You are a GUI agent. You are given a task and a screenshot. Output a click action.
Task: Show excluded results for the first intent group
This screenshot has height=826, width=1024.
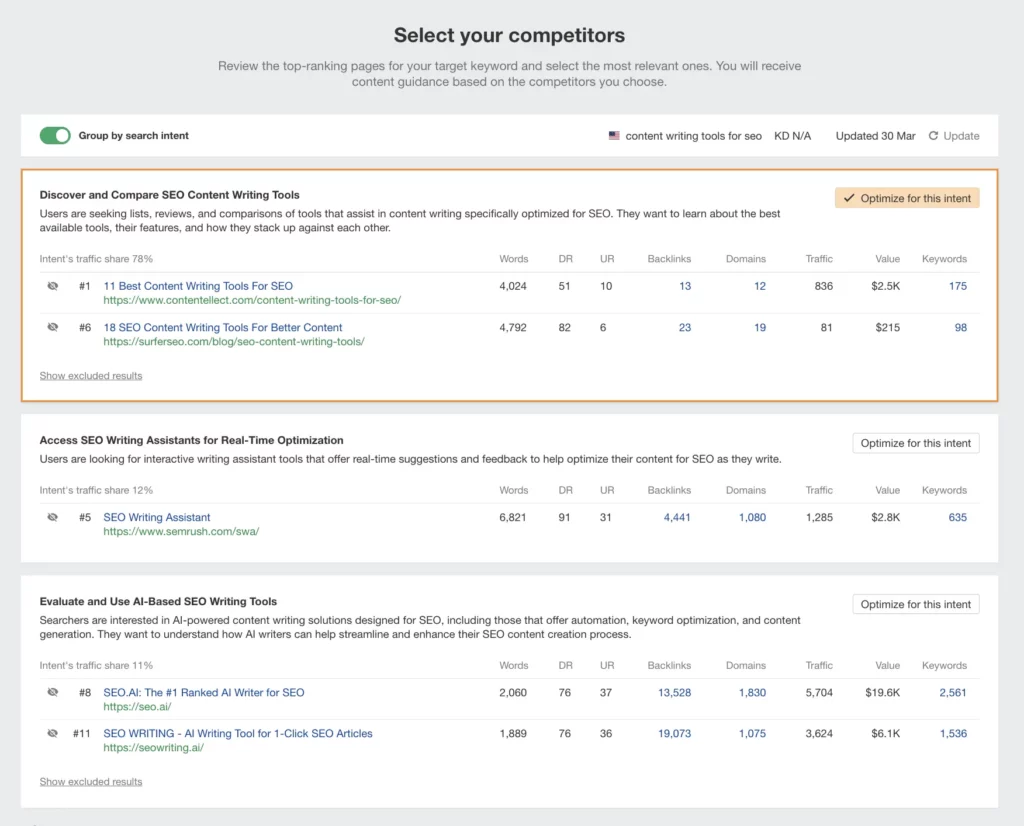pyautogui.click(x=91, y=375)
